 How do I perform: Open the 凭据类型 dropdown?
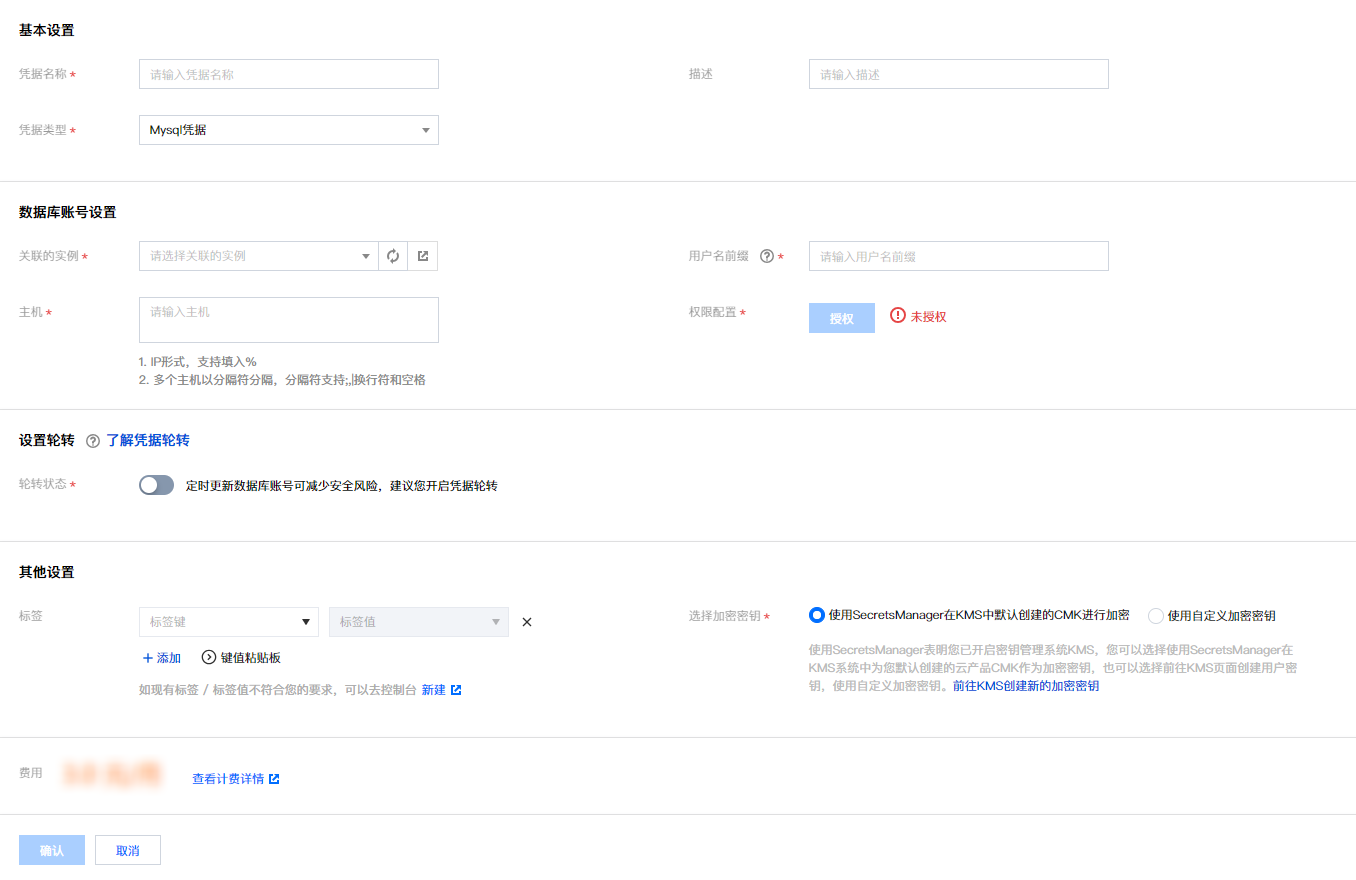pos(289,130)
